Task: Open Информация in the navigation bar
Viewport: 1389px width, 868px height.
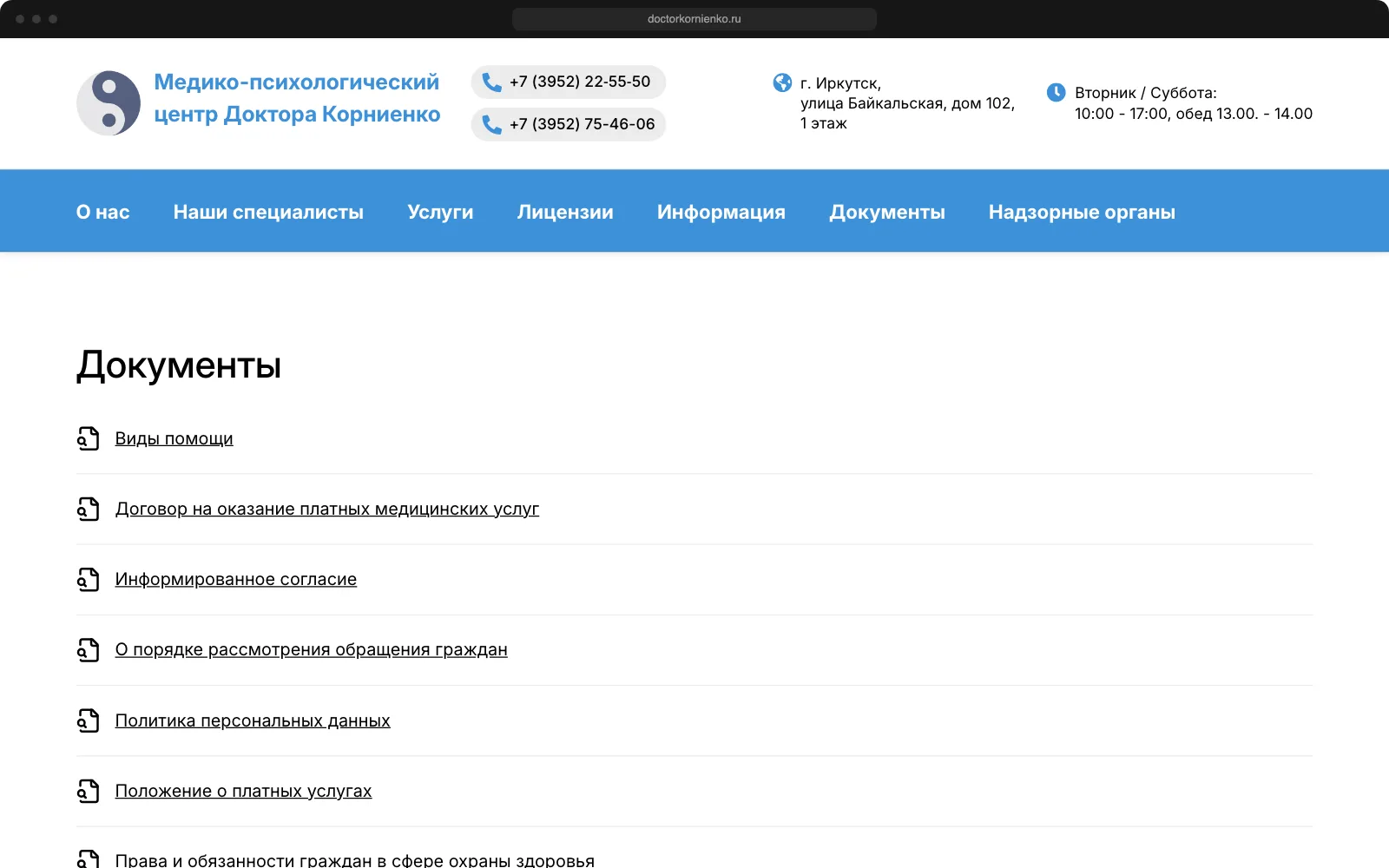Action: tap(721, 212)
